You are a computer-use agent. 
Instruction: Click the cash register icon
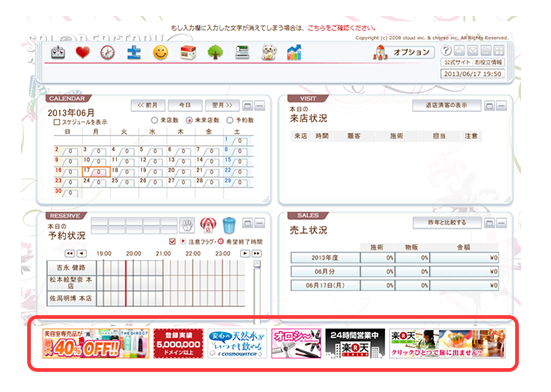click(x=242, y=53)
